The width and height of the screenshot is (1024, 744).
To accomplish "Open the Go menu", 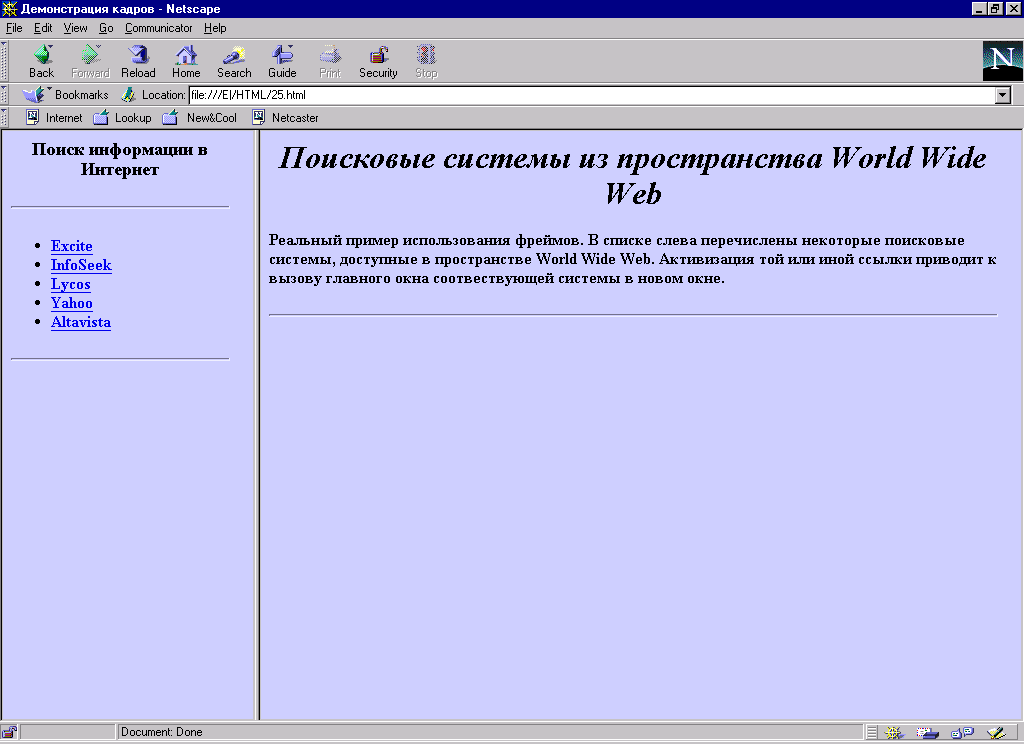I will click(106, 28).
